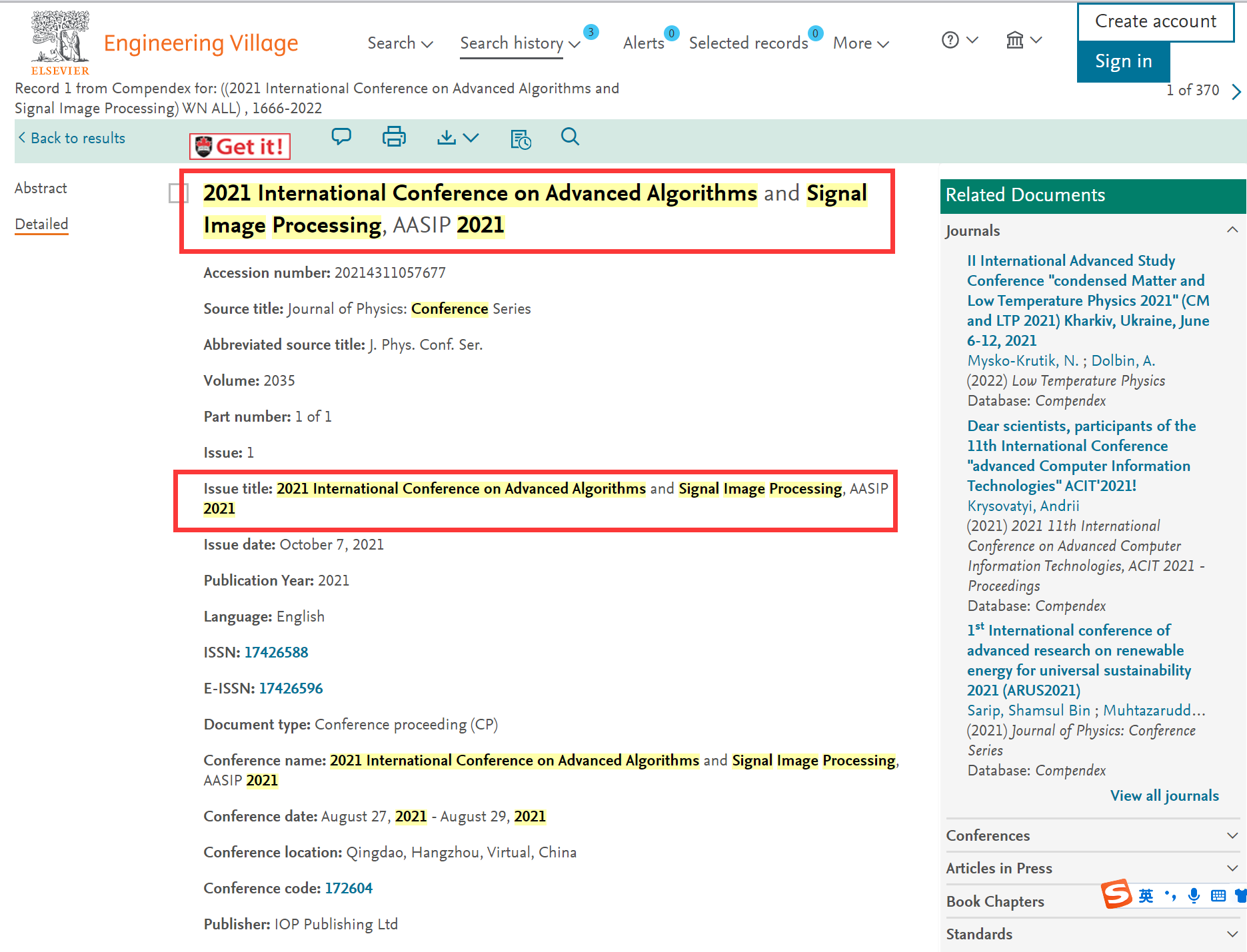The image size is (1247, 952).
Task: Click E-ISSN 17426596 link
Action: (x=291, y=688)
